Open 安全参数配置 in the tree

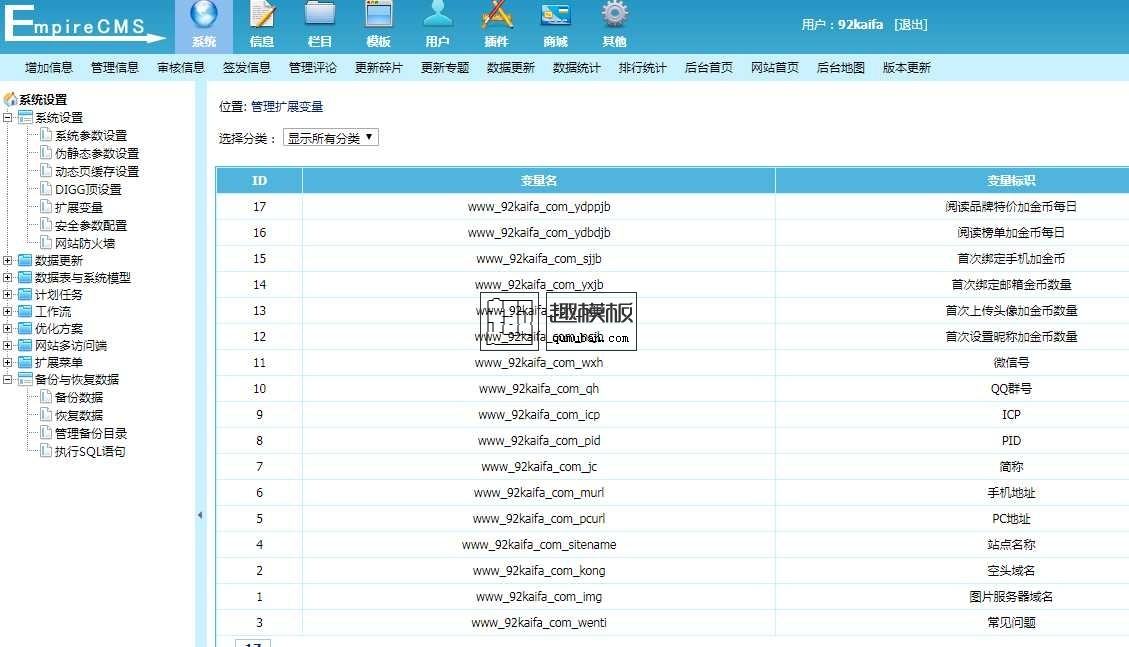click(91, 225)
